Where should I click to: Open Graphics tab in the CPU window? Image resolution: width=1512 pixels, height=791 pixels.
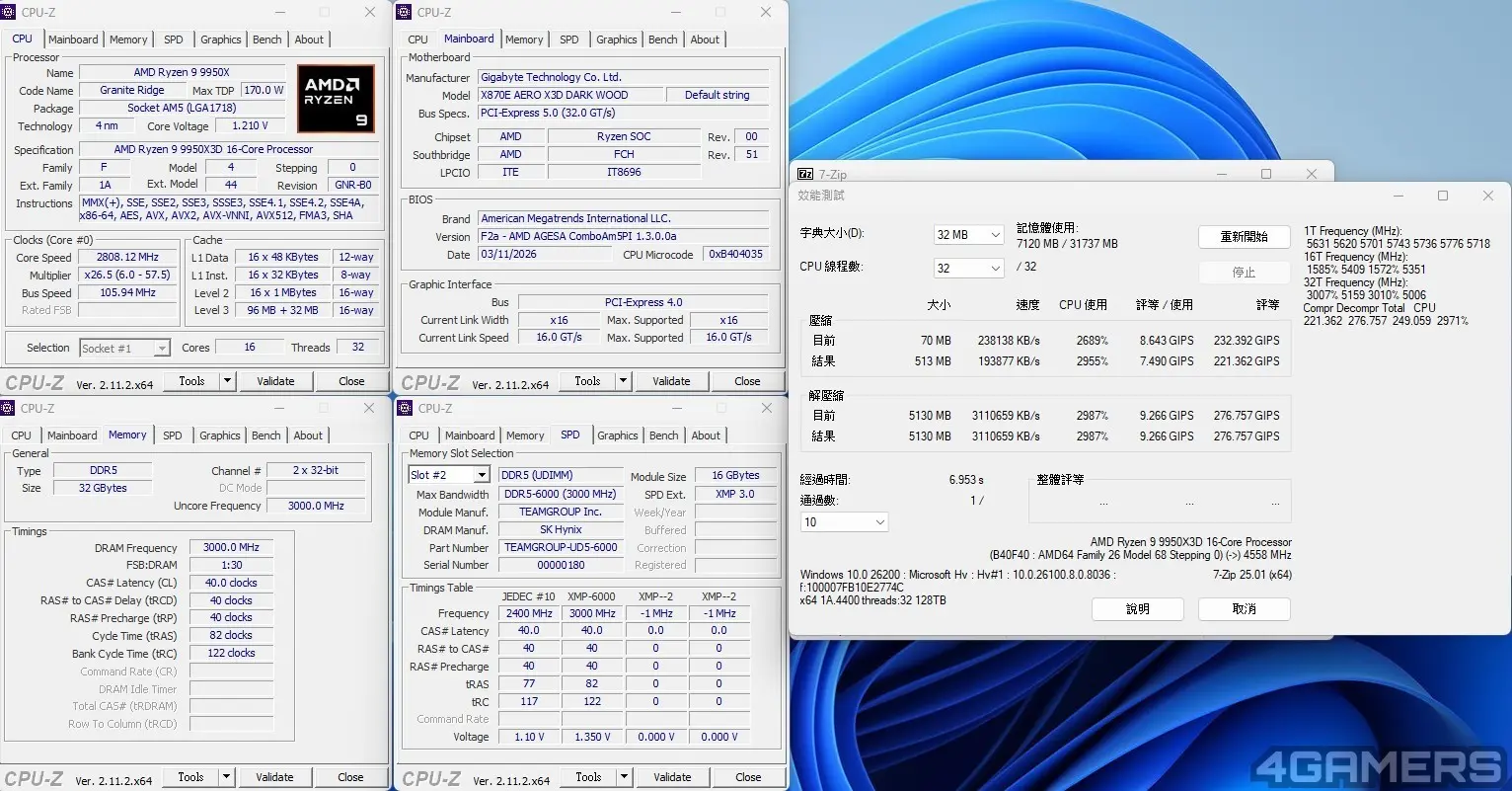(221, 40)
